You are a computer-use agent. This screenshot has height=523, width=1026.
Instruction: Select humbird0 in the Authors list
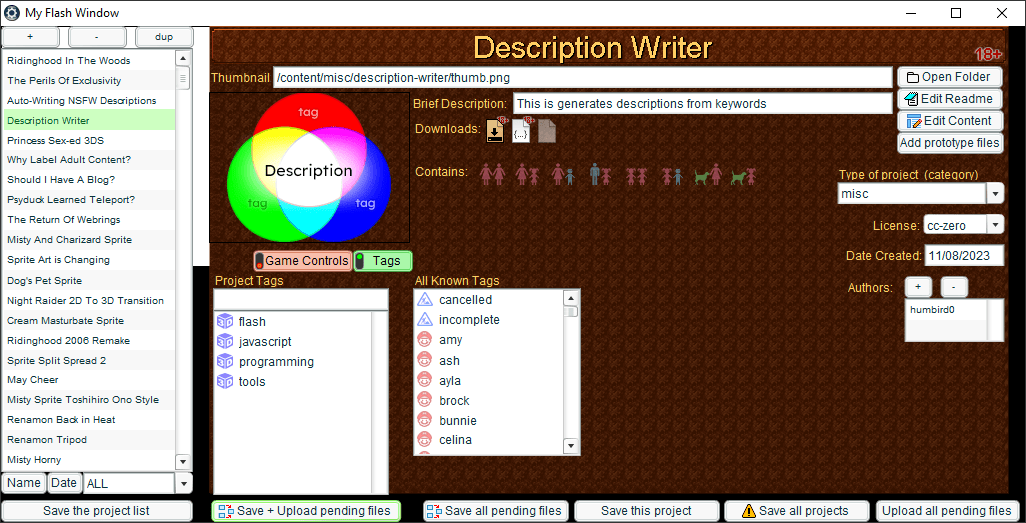coord(946,310)
